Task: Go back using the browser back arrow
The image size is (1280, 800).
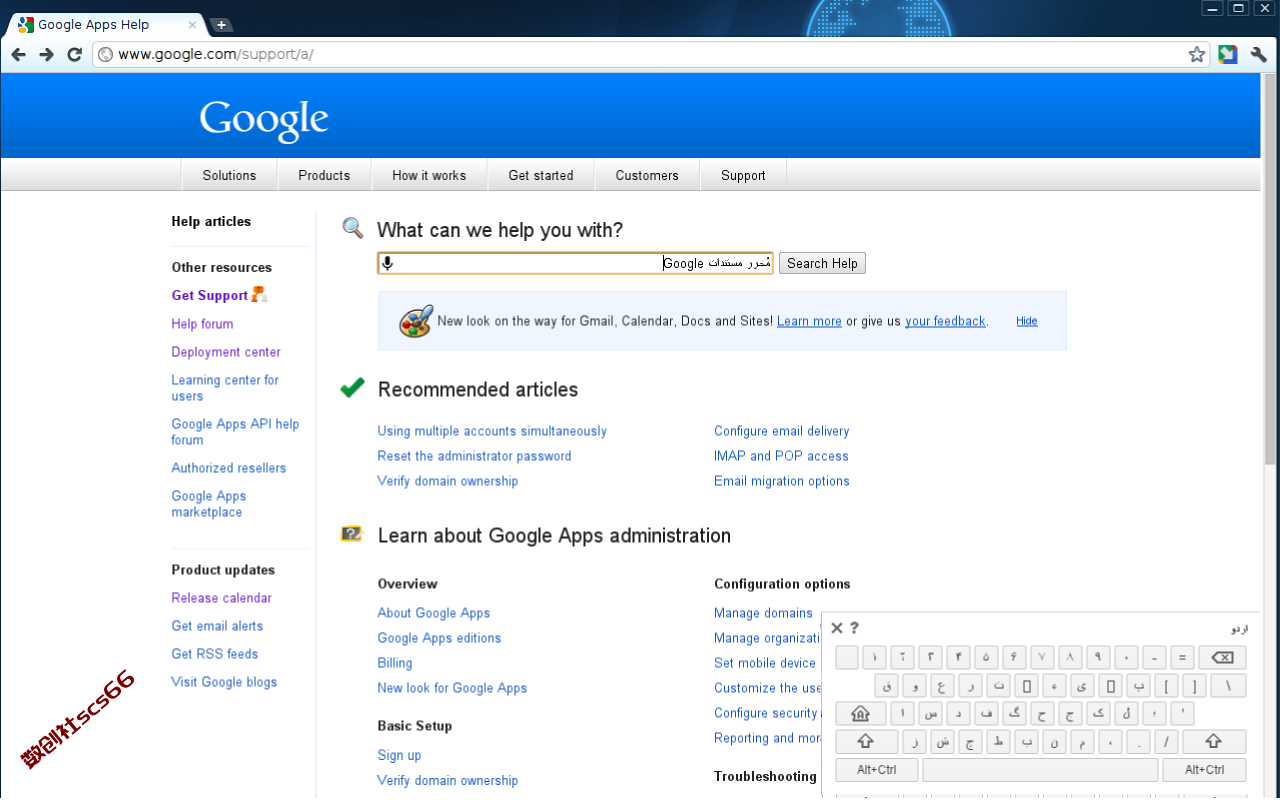Action: point(18,54)
